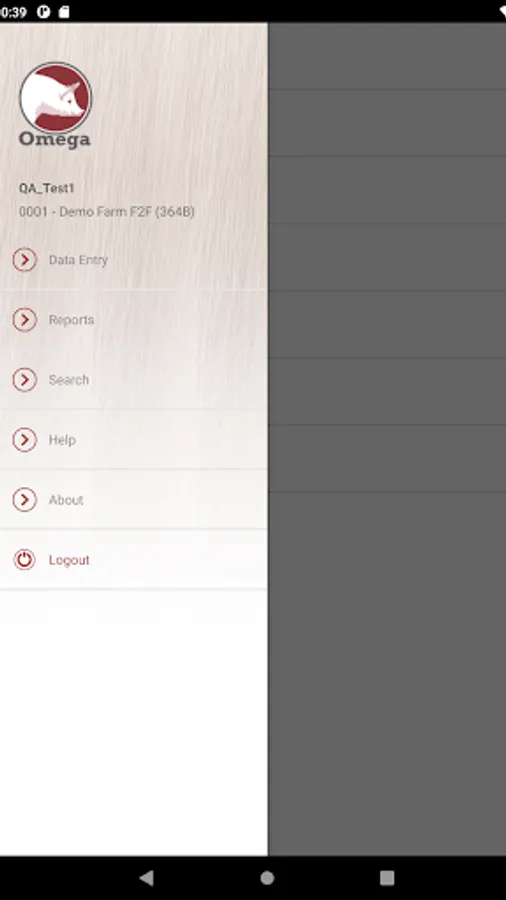Click the chevron icon beside Reports

pyautogui.click(x=25, y=320)
